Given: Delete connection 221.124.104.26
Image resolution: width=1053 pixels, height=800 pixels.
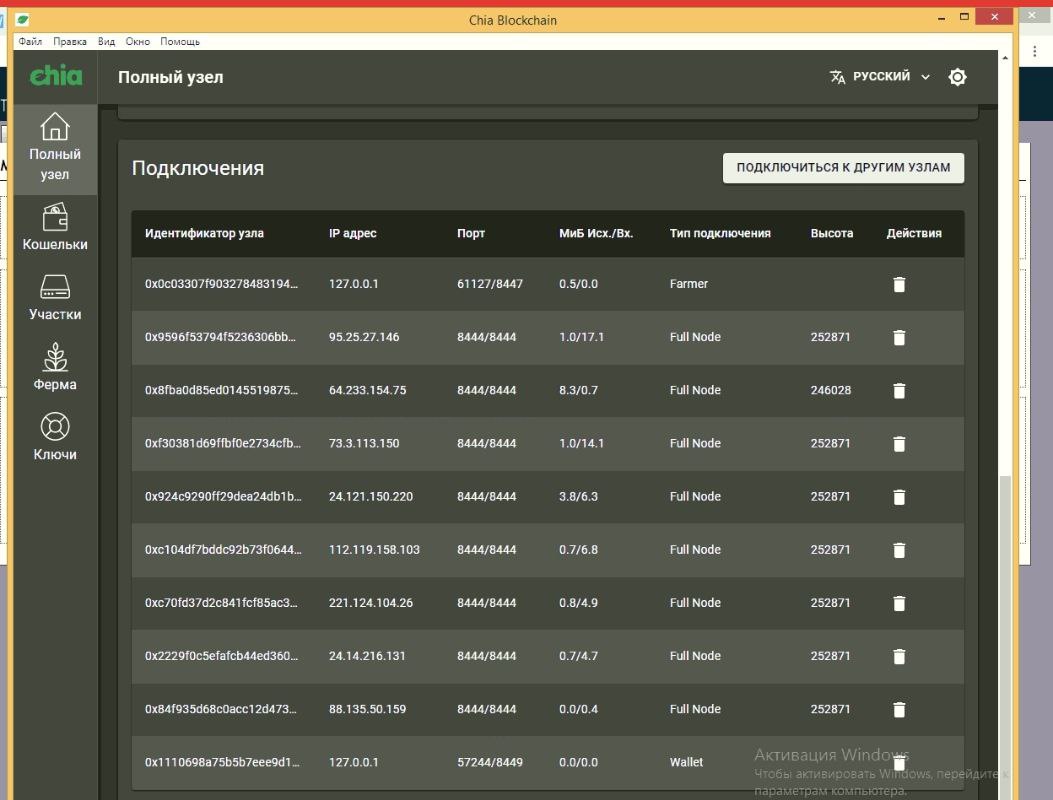Looking at the screenshot, I should point(899,603).
